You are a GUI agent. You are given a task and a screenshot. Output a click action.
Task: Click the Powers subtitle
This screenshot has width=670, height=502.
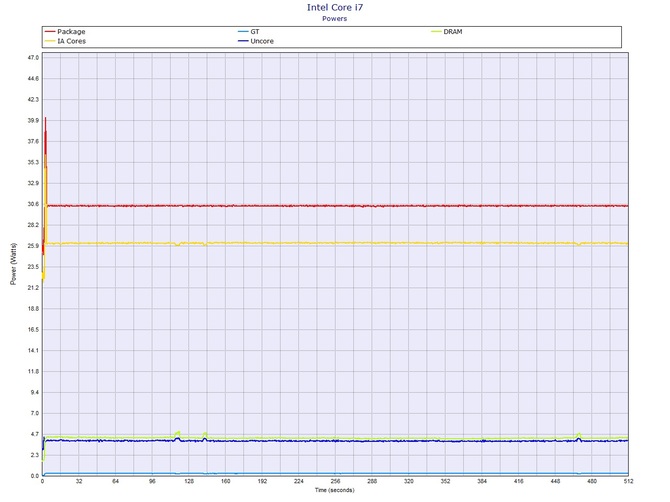click(x=335, y=18)
